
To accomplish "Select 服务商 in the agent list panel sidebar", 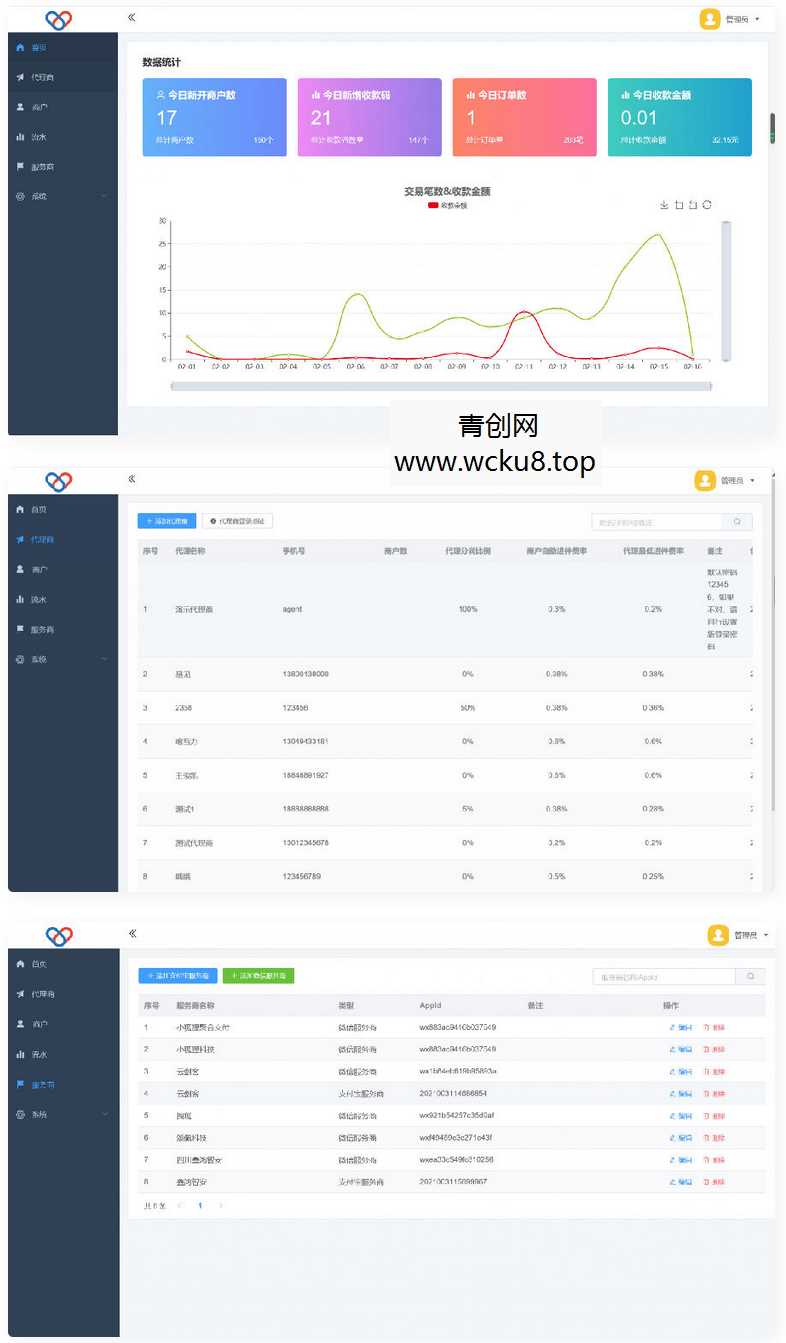I will [62, 630].
